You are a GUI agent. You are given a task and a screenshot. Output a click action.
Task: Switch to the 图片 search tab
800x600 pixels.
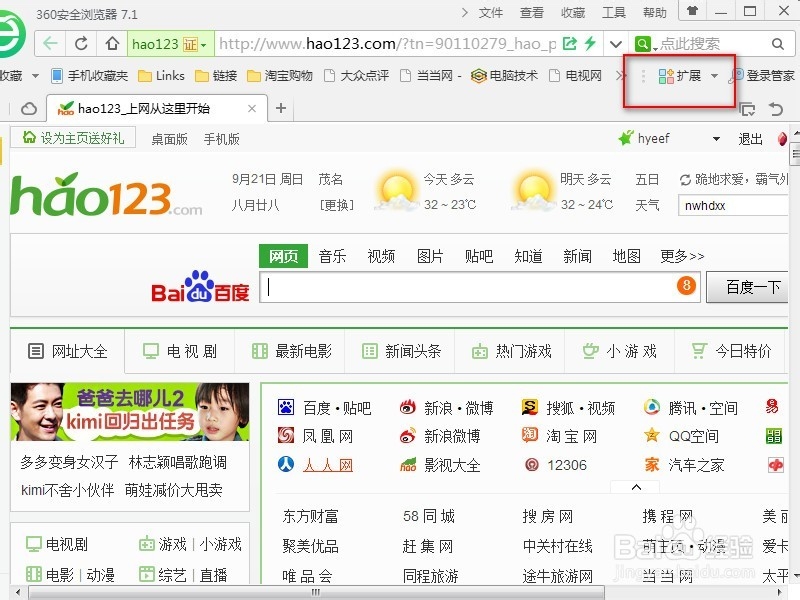pos(430,256)
